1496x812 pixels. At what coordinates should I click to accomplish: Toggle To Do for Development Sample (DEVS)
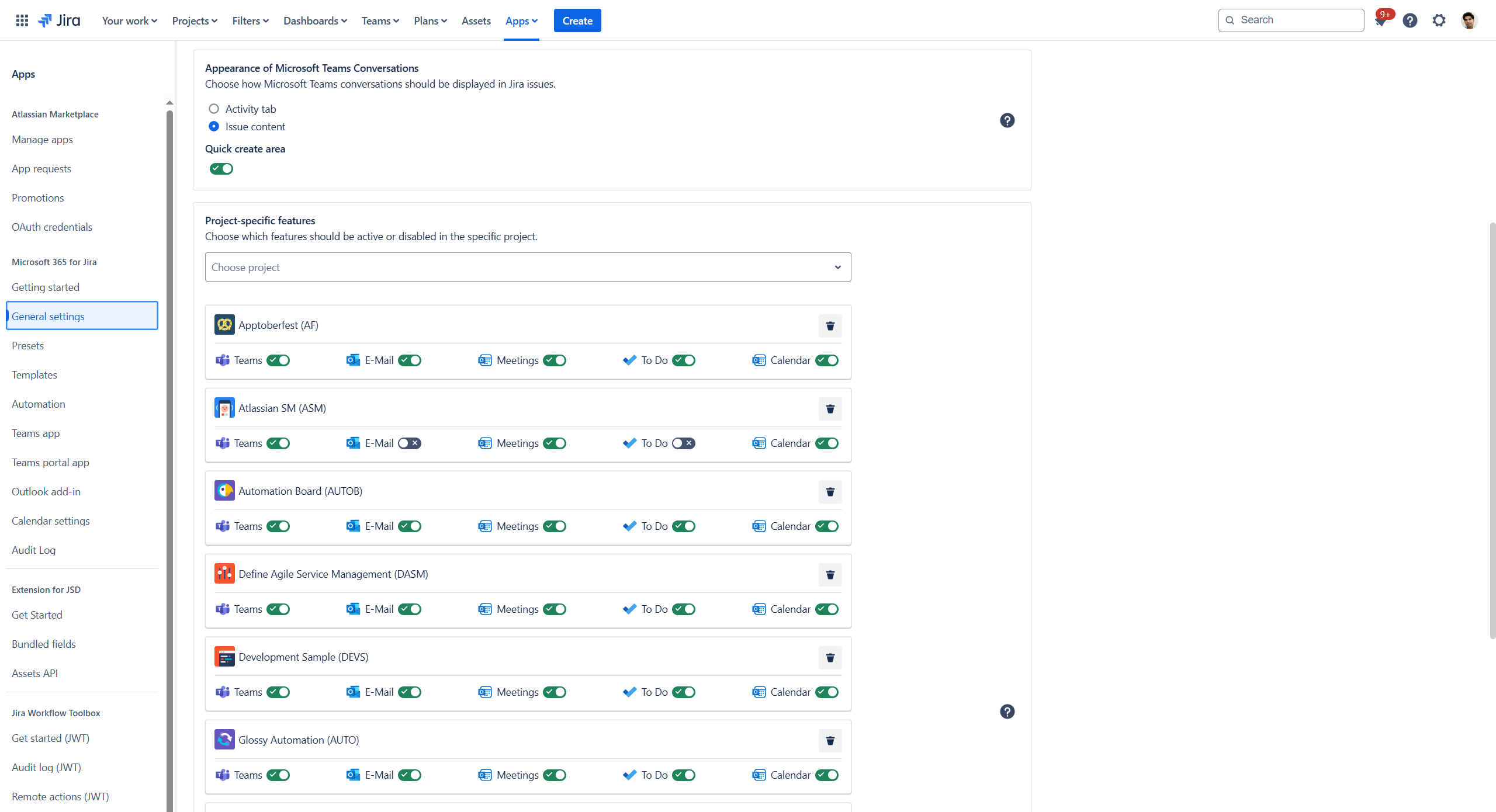coord(684,692)
